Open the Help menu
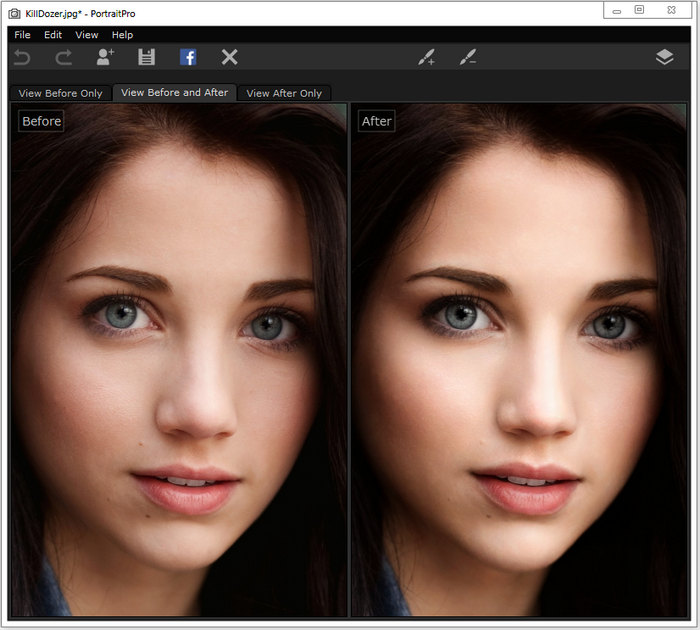The height and width of the screenshot is (630, 700). tap(122, 35)
